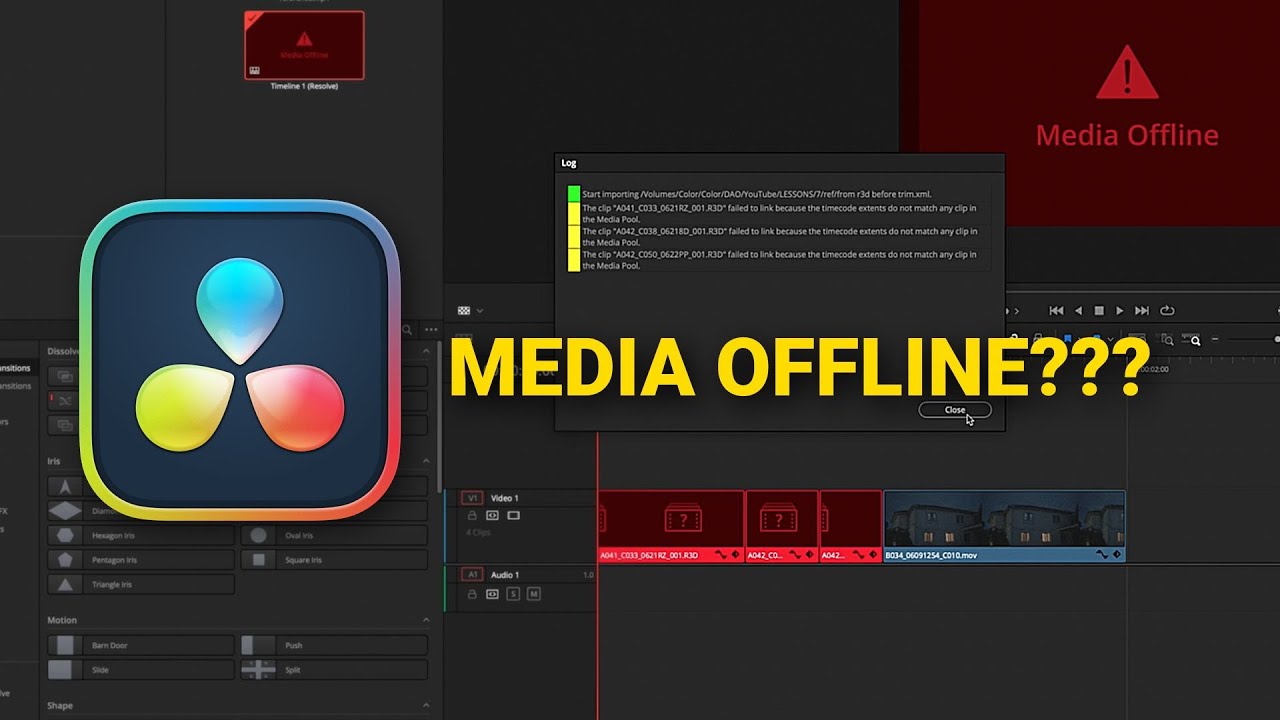Collapse the Iris category

[425, 461]
